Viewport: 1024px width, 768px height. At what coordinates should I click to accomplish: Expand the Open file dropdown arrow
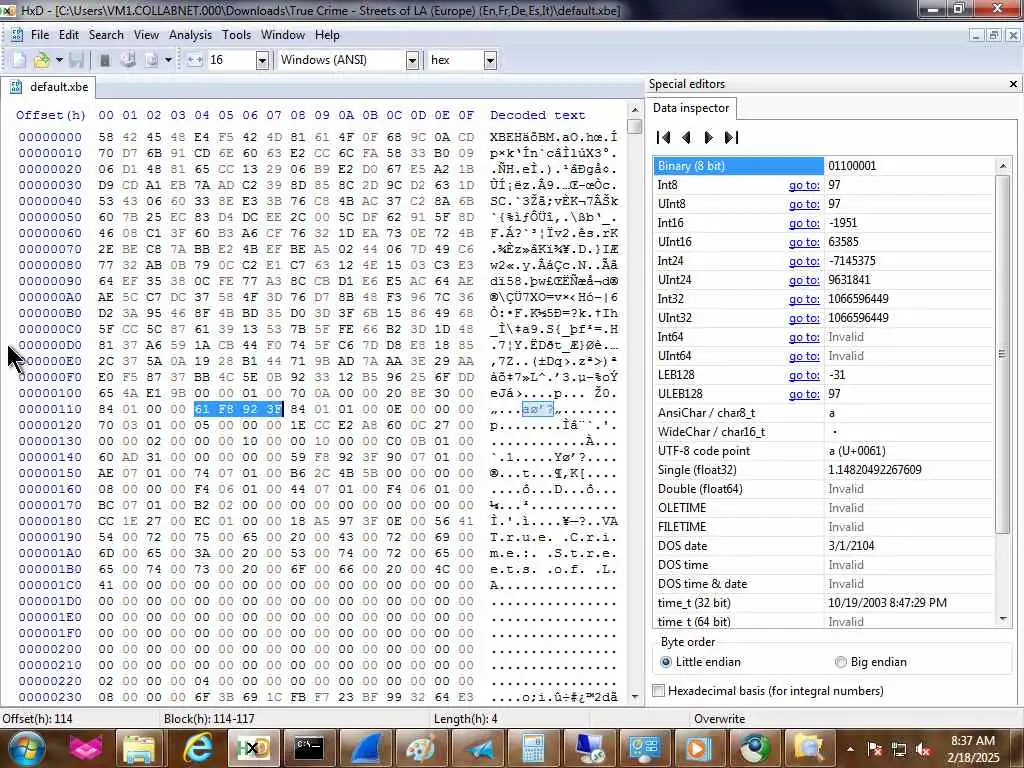tap(59, 60)
